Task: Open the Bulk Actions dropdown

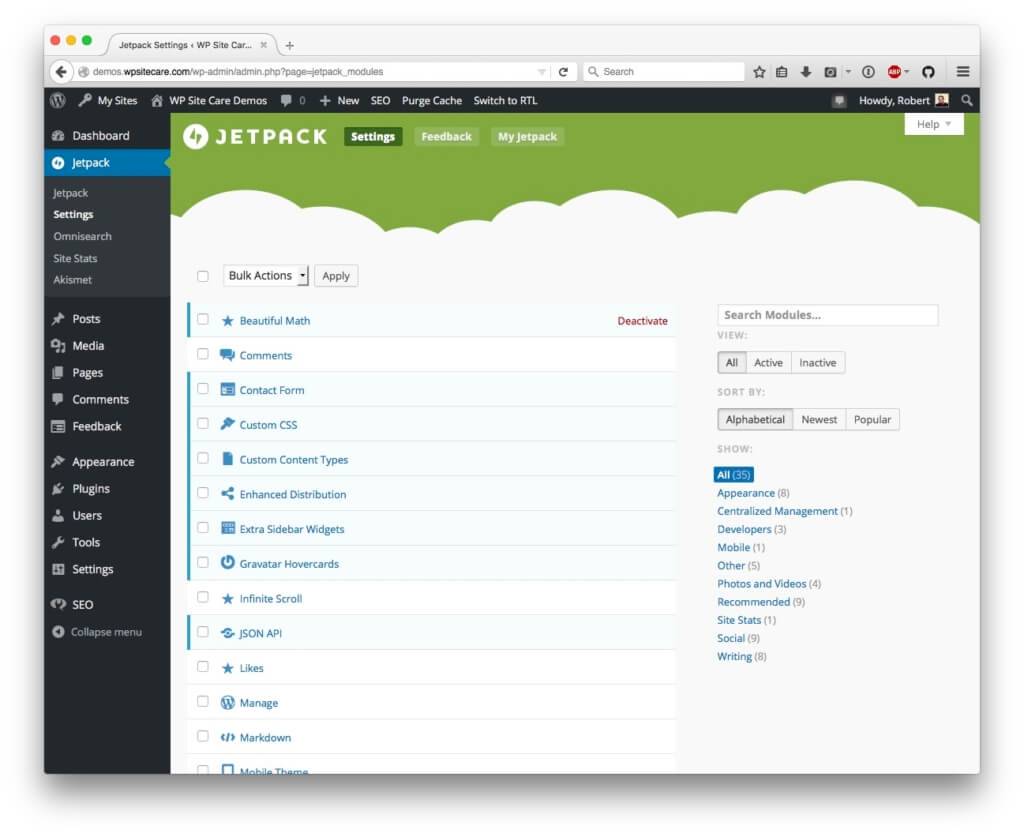Action: pos(265,276)
